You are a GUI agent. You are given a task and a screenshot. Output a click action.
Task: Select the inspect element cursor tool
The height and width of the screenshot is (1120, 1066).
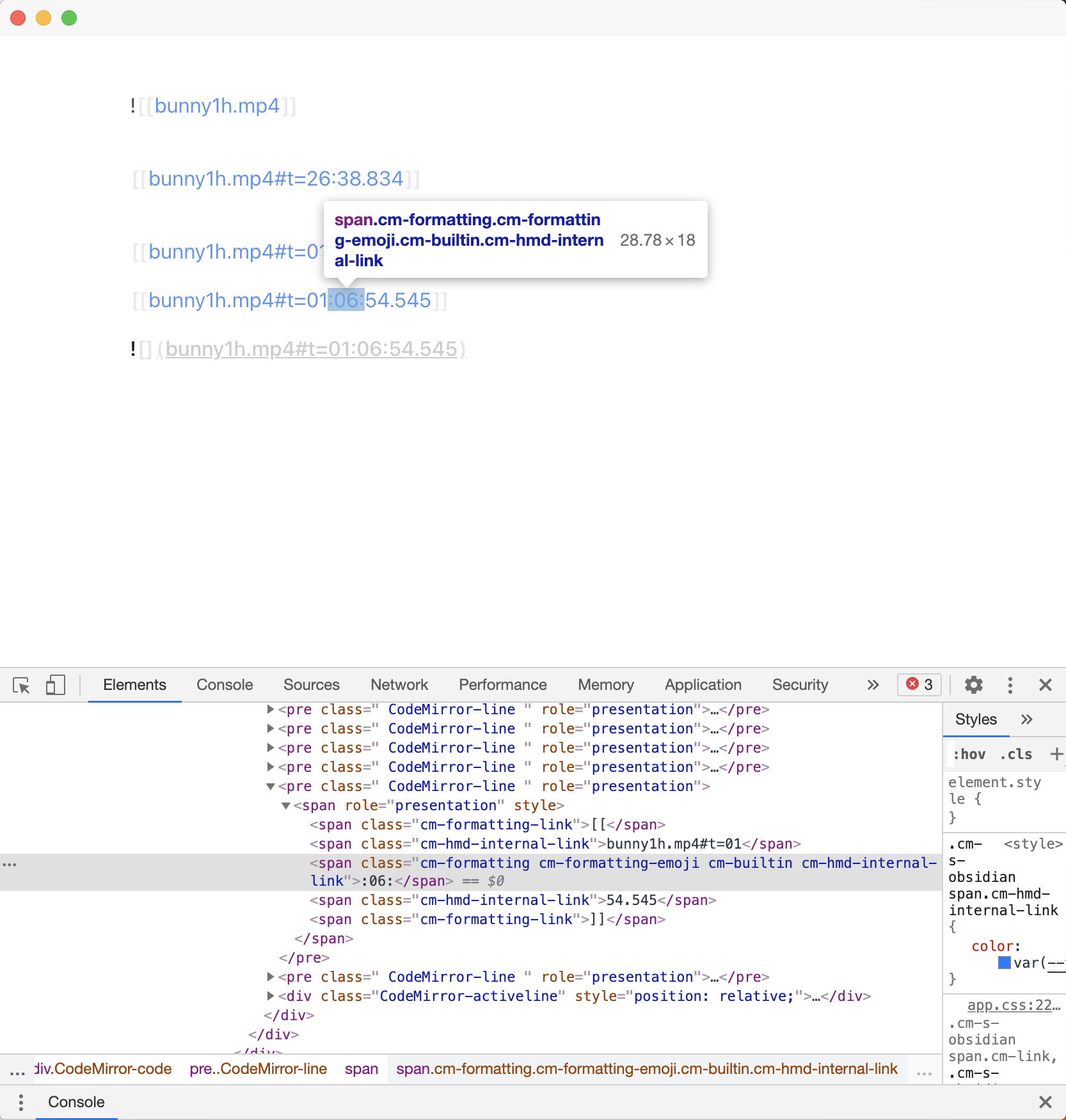[21, 685]
